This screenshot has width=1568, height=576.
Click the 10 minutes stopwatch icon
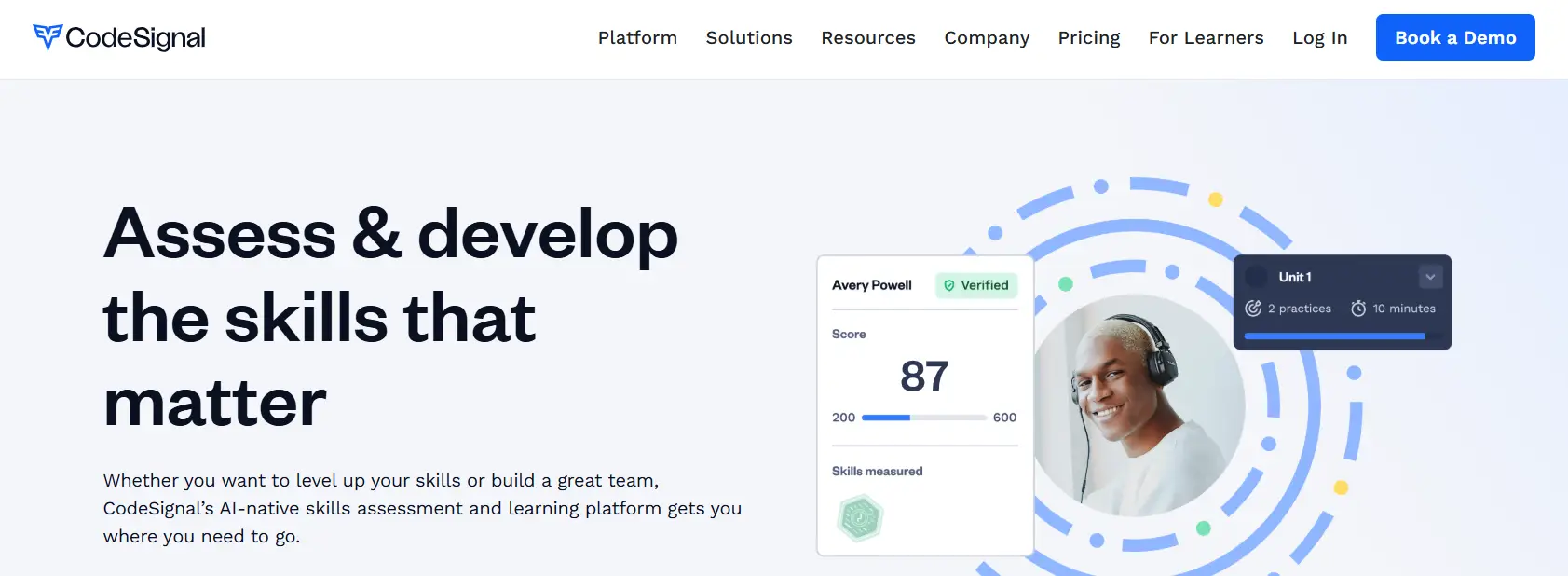click(1358, 309)
